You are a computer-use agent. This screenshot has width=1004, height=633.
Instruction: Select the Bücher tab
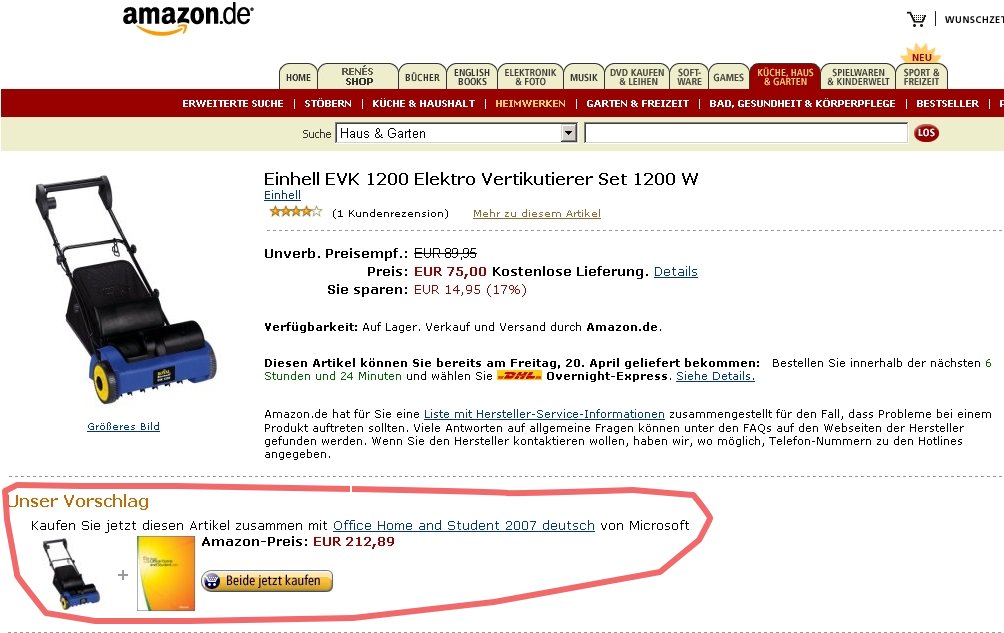tap(422, 77)
